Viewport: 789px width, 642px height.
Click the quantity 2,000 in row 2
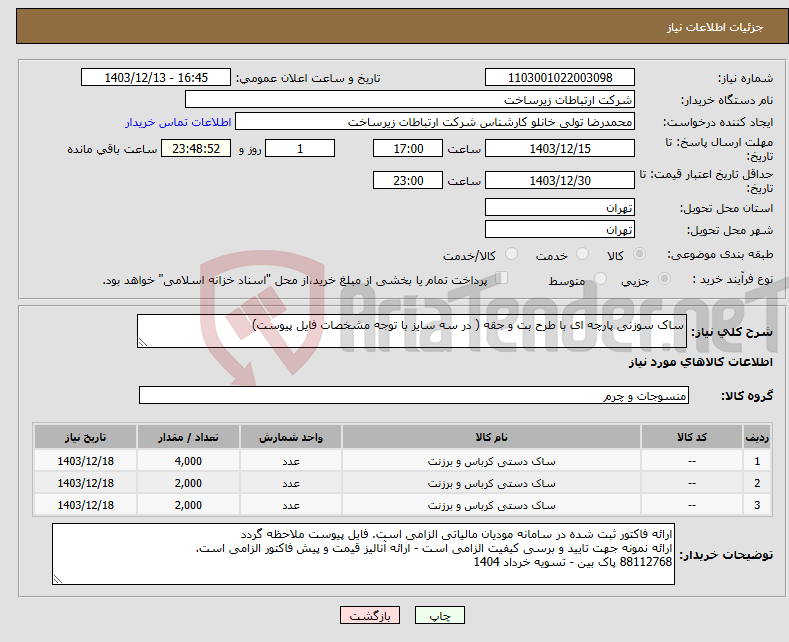pos(188,483)
